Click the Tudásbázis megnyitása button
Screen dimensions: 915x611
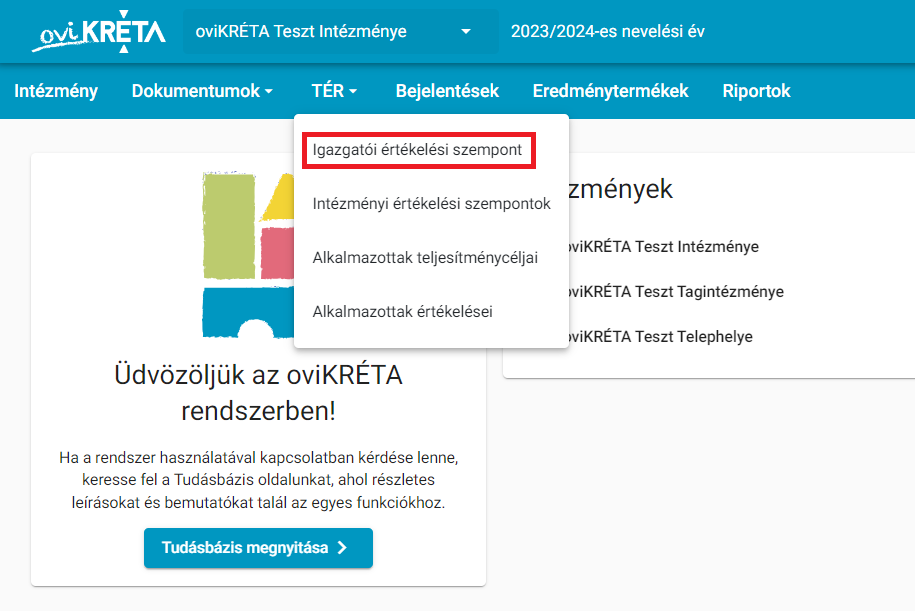click(x=259, y=548)
